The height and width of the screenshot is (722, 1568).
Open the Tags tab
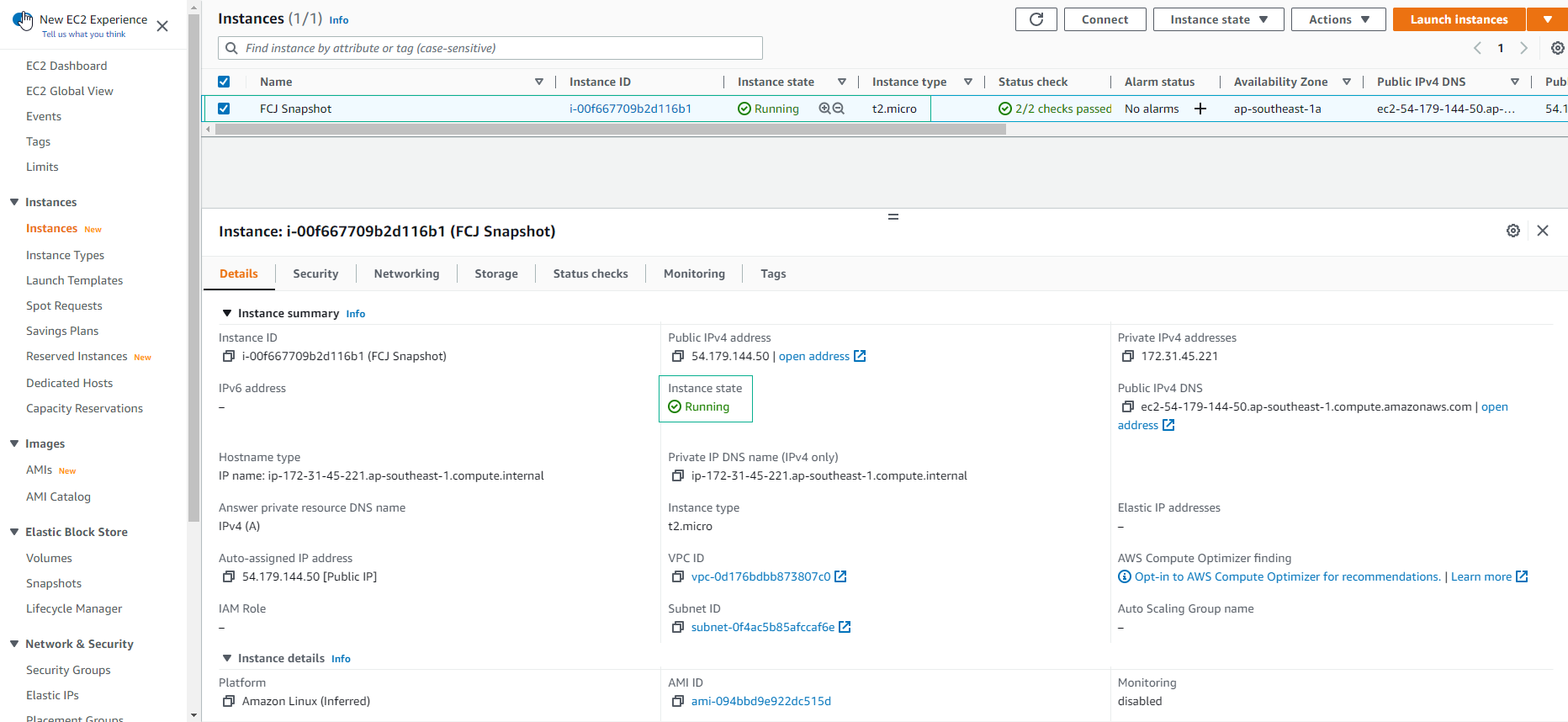(x=773, y=273)
